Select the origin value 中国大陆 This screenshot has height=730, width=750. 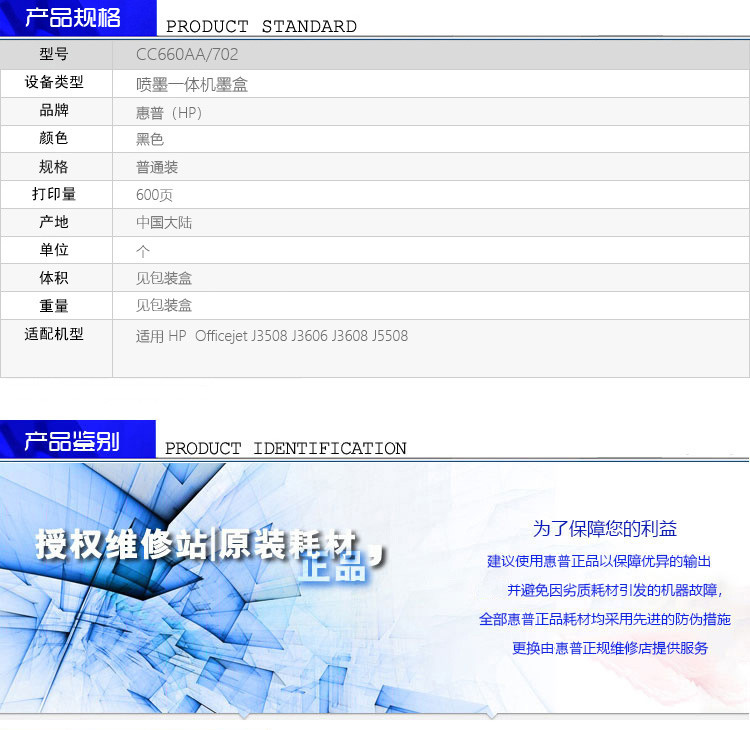point(164,222)
